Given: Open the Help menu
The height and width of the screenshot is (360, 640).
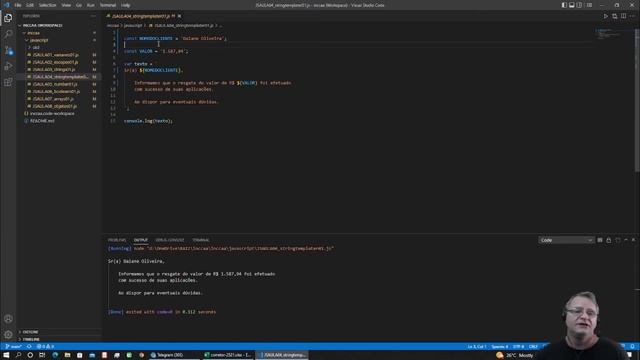Looking at the screenshot, I should point(125,5).
